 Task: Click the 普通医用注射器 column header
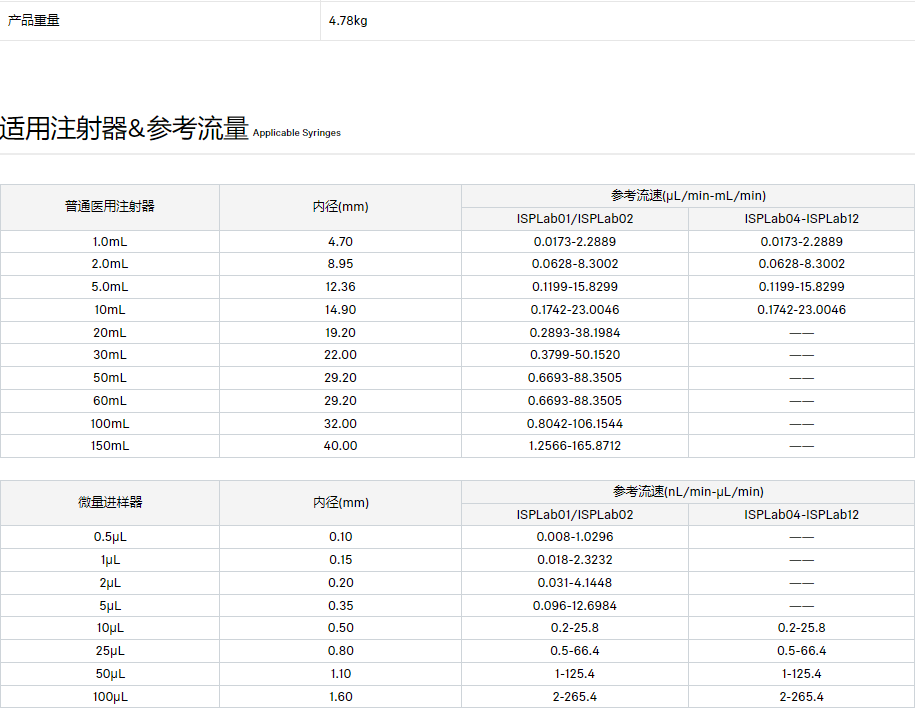click(110, 207)
